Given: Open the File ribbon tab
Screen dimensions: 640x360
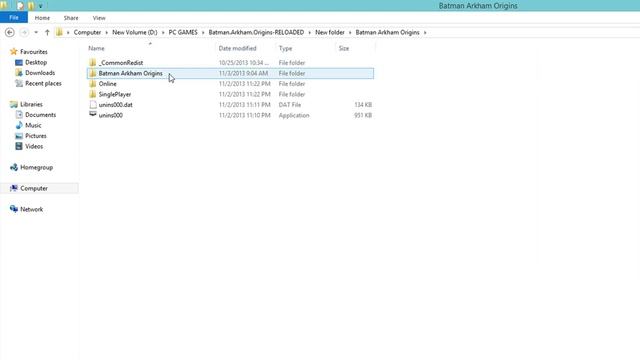Looking at the screenshot, I should [14, 18].
